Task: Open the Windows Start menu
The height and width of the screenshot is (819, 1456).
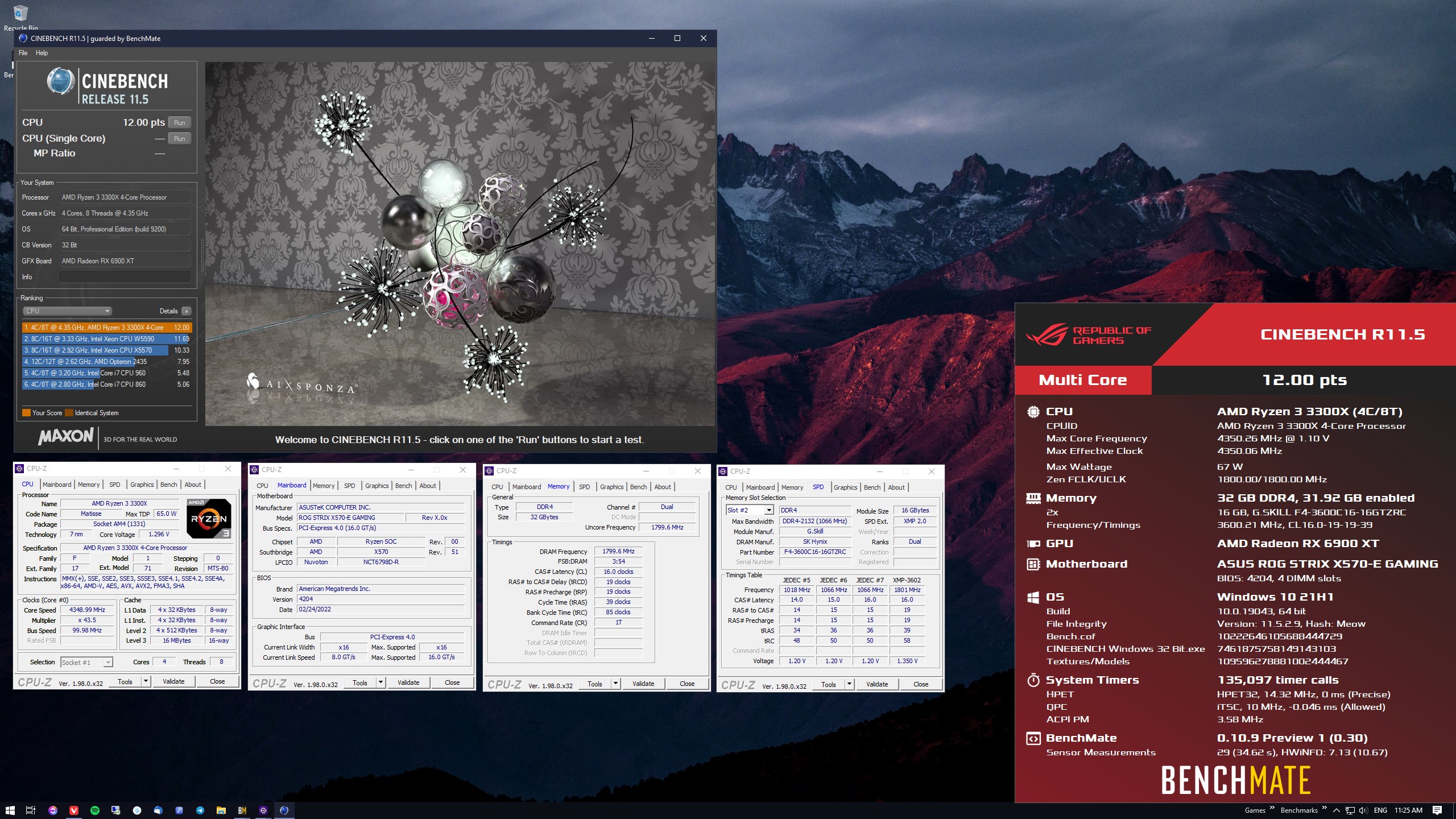Action: tap(10, 810)
